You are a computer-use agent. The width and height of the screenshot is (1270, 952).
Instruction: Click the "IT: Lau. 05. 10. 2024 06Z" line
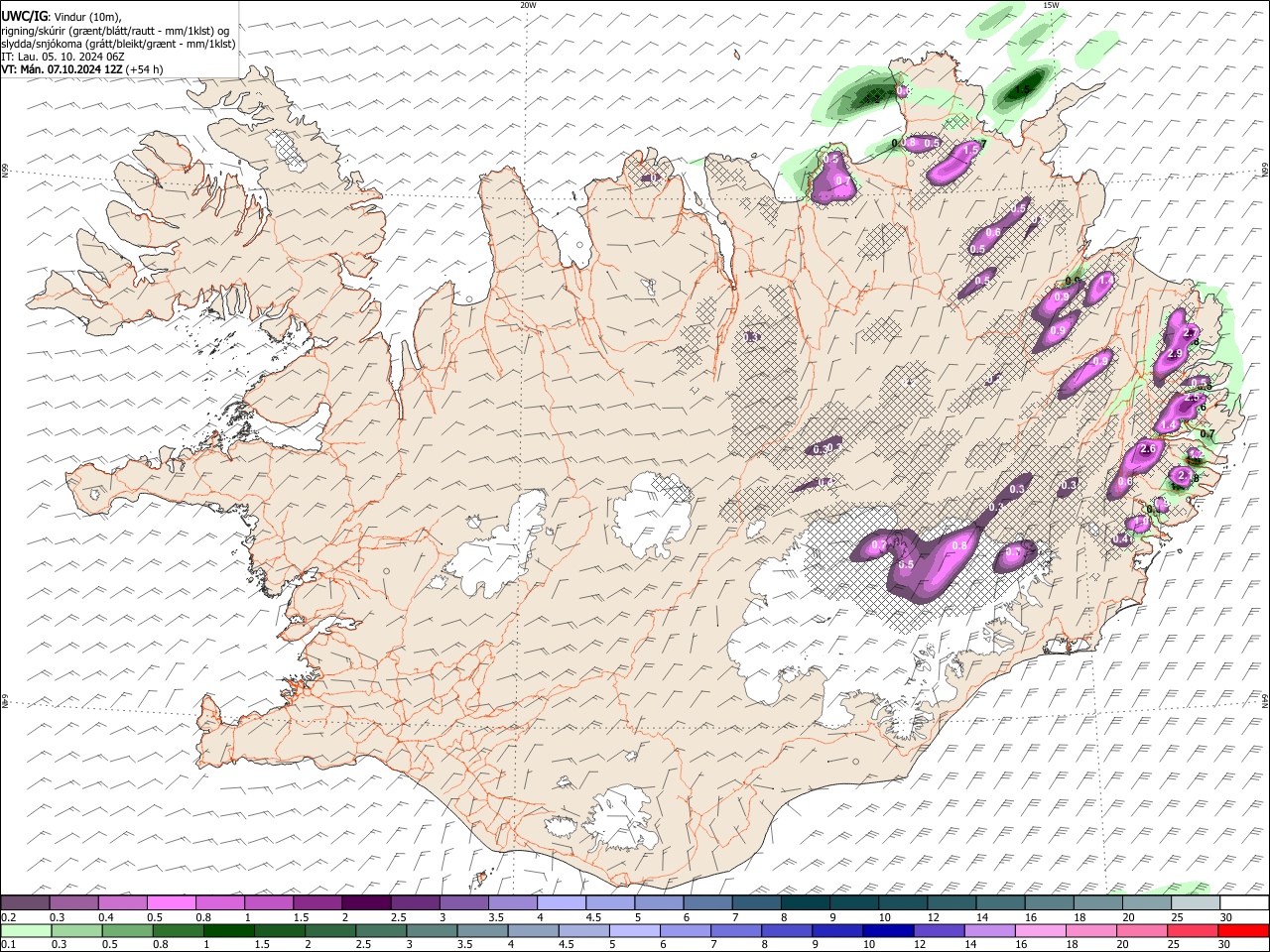click(x=63, y=57)
